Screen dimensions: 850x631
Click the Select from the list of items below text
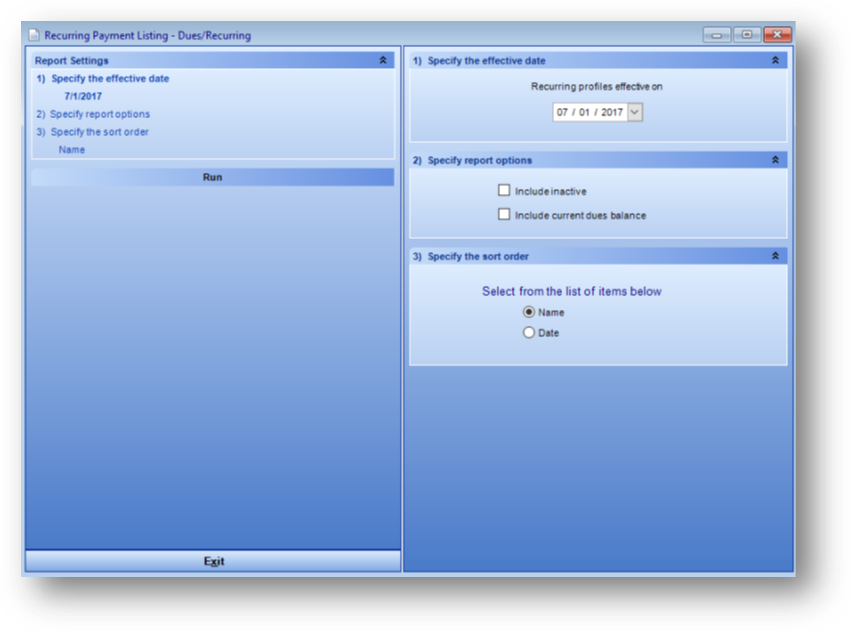coord(572,291)
